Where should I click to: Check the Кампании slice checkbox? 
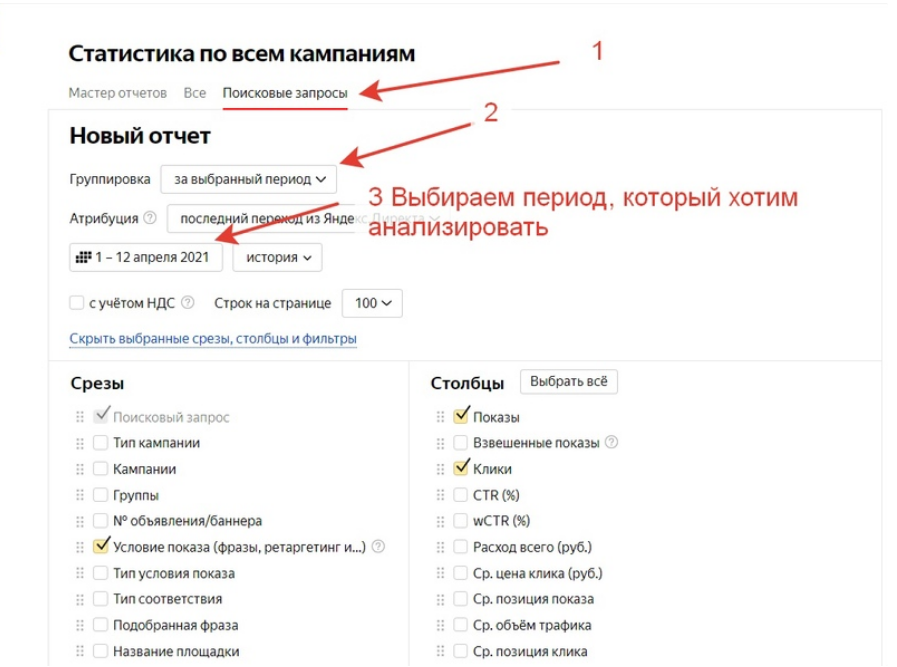100,469
